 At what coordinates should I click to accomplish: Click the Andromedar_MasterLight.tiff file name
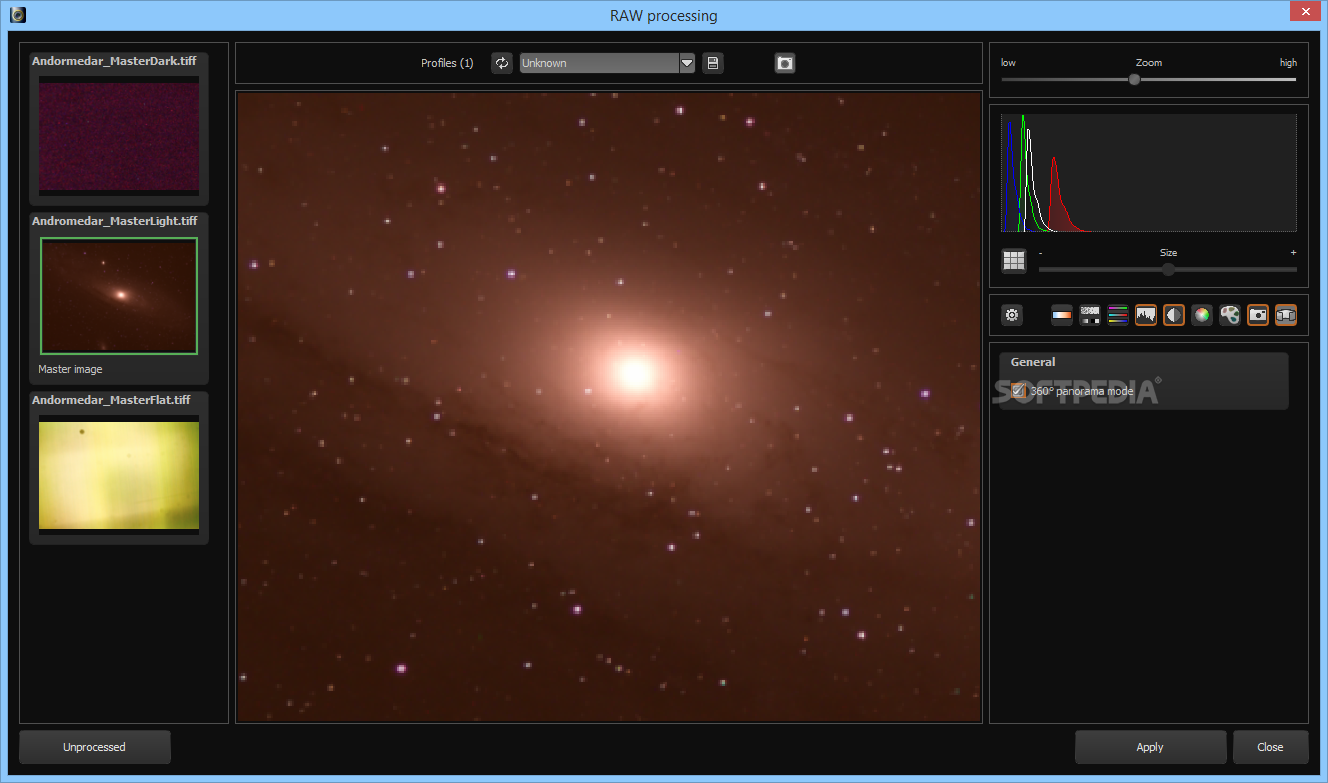click(115, 221)
